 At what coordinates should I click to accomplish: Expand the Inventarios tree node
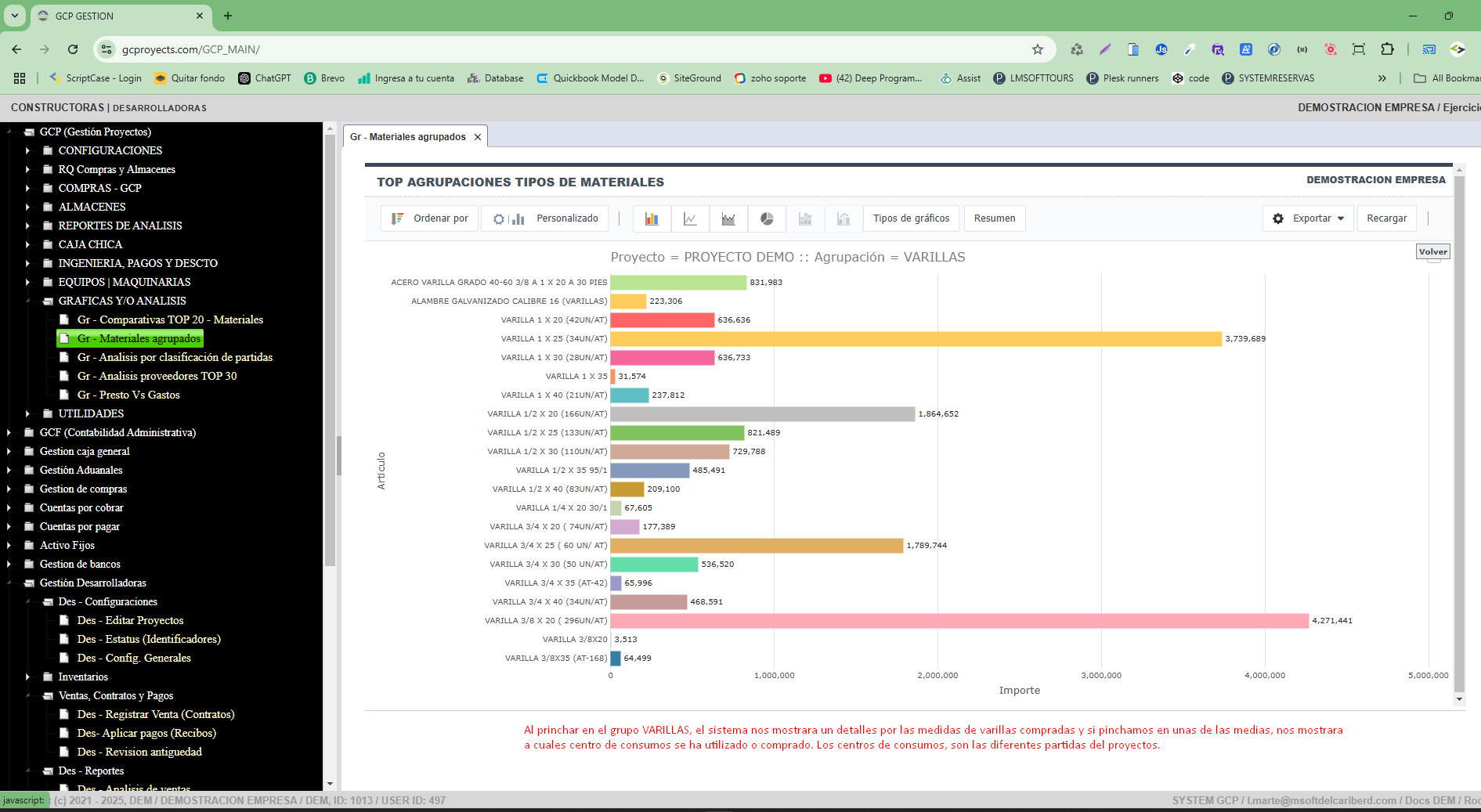27,677
